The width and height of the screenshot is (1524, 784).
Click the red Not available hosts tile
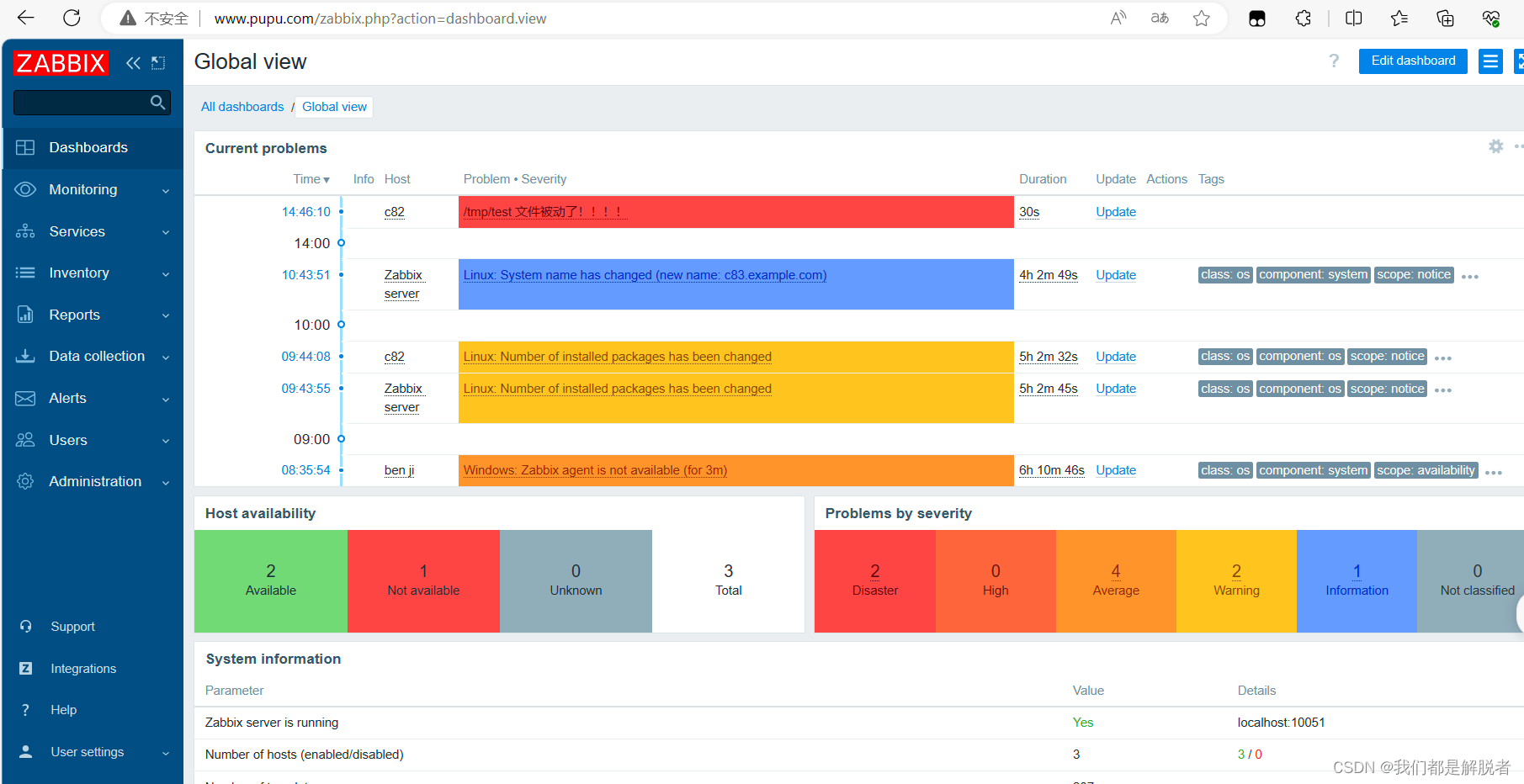click(x=423, y=580)
